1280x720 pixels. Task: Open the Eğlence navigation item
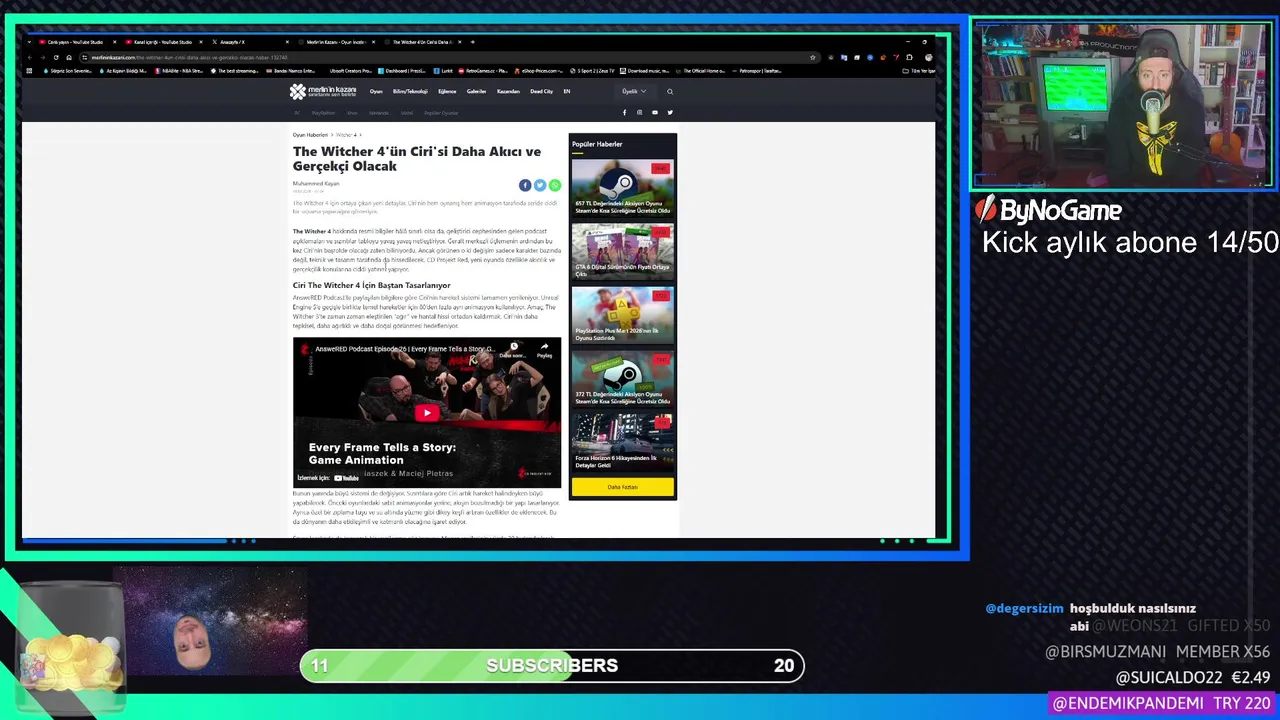pyautogui.click(x=447, y=92)
